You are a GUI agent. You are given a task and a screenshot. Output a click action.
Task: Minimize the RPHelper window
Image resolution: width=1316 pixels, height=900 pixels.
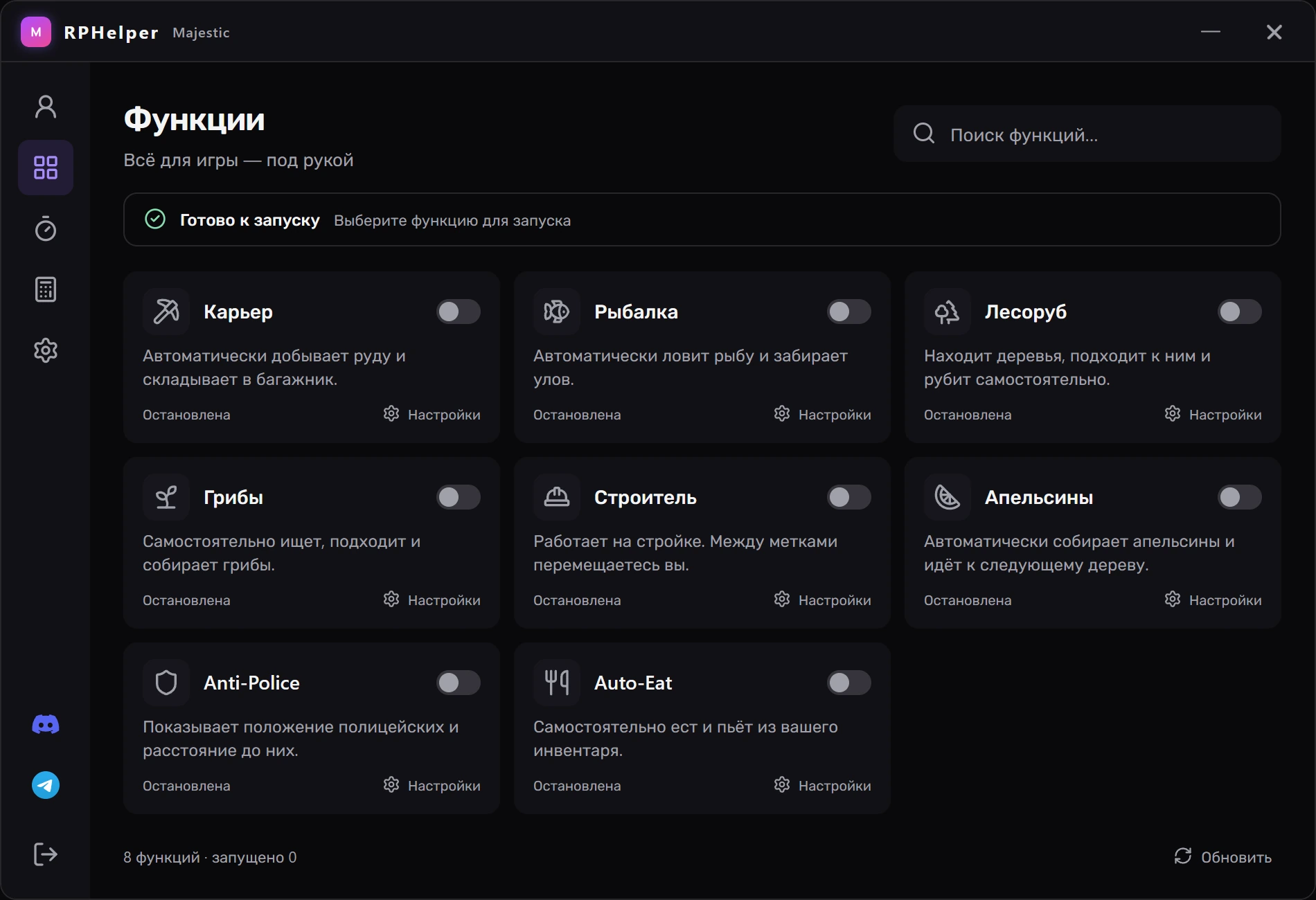pos(1211,32)
